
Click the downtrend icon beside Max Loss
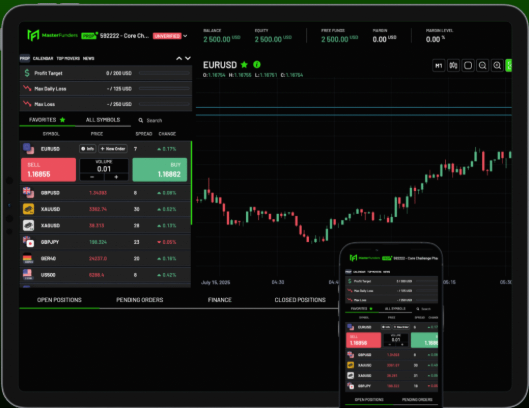pos(27,104)
